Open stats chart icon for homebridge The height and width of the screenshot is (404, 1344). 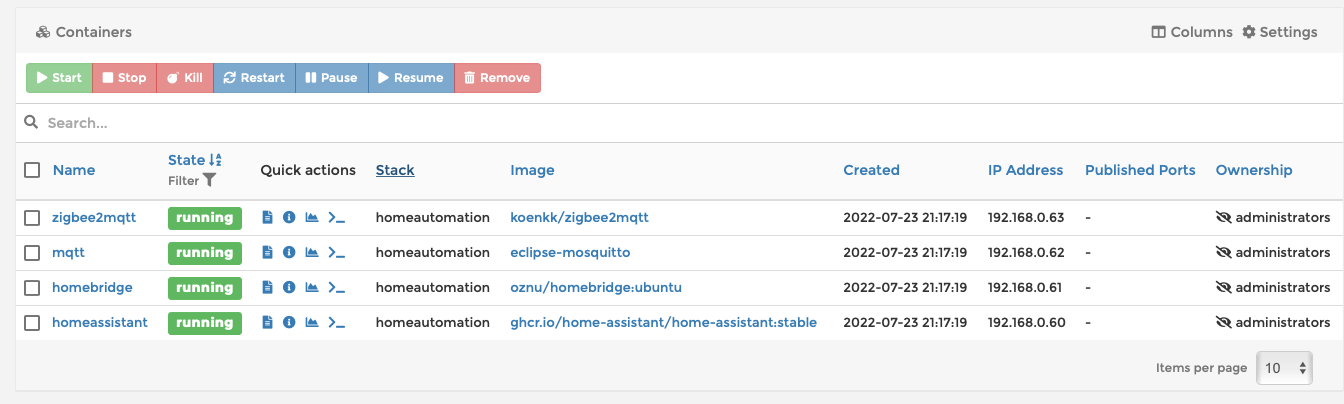(x=312, y=287)
